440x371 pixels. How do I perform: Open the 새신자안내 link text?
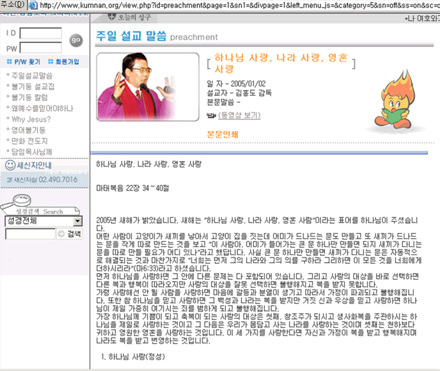pyautogui.click(x=35, y=165)
